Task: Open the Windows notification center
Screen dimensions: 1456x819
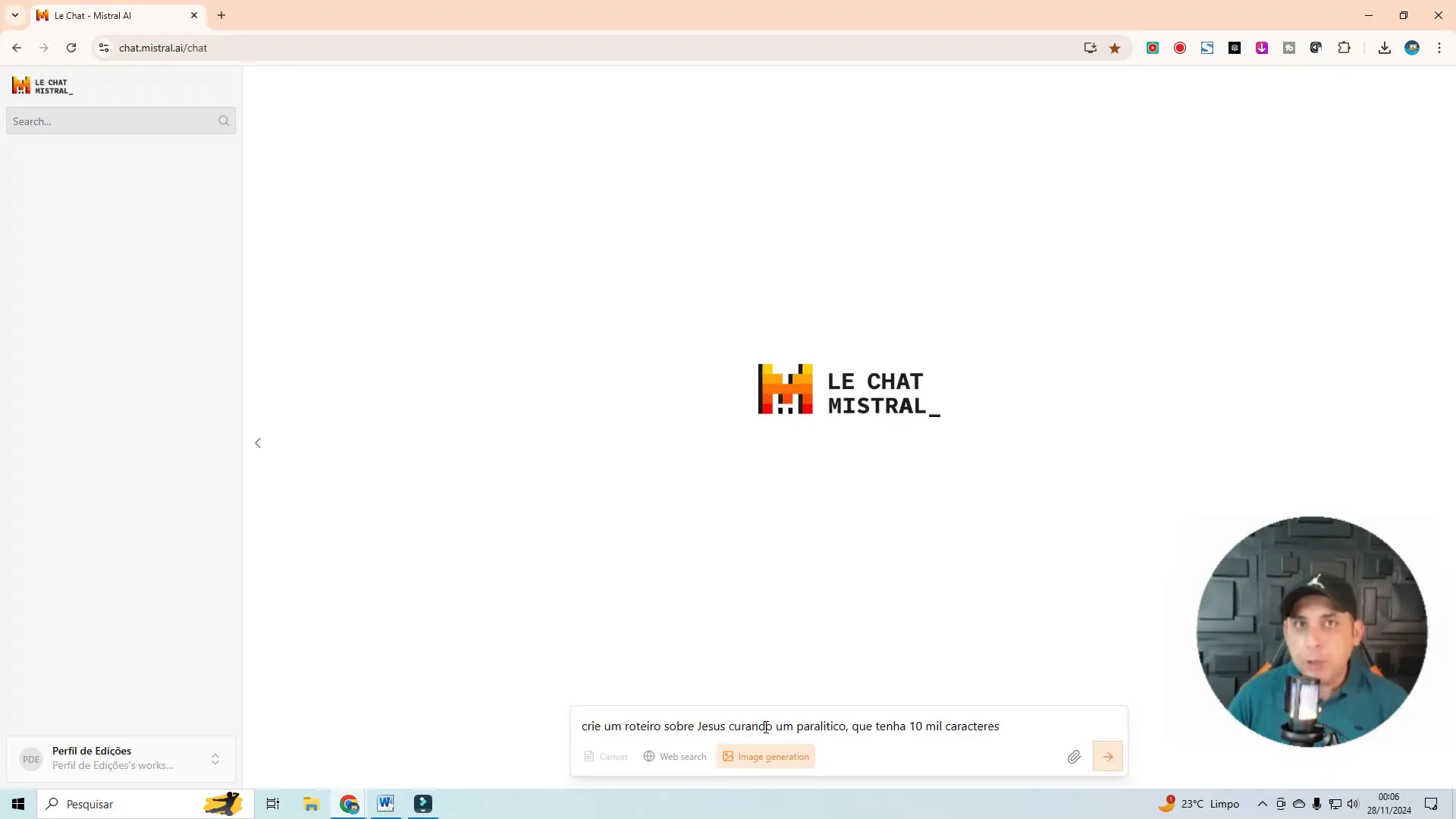Action: pyautogui.click(x=1431, y=804)
